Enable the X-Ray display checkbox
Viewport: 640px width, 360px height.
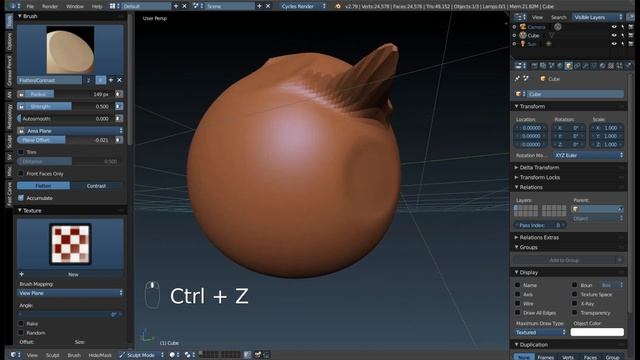[x=574, y=304]
